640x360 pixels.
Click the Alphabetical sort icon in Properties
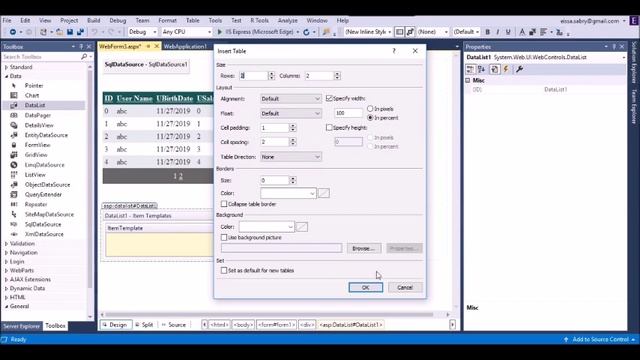pos(482,69)
